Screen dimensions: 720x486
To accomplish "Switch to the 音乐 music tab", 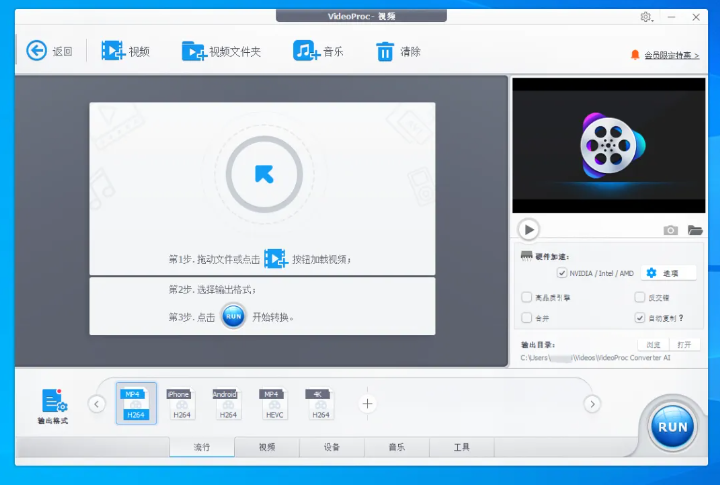I will [397, 446].
